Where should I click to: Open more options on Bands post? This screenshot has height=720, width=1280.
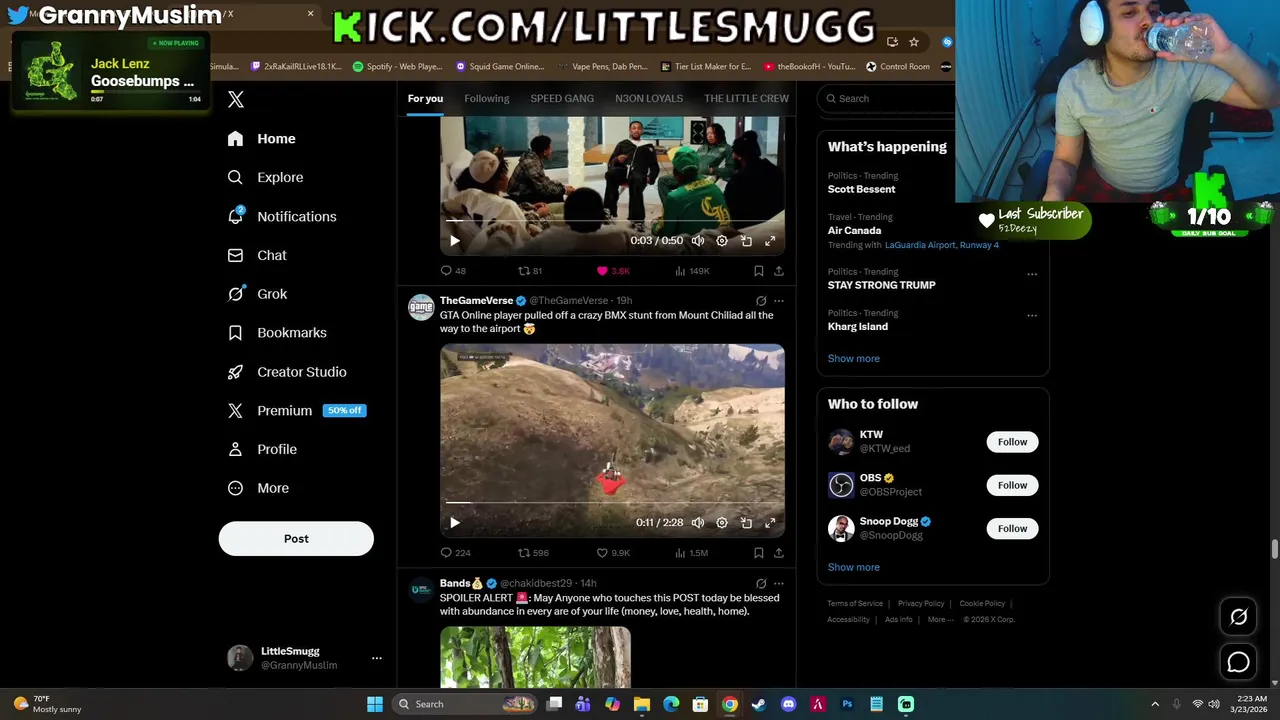(x=779, y=584)
